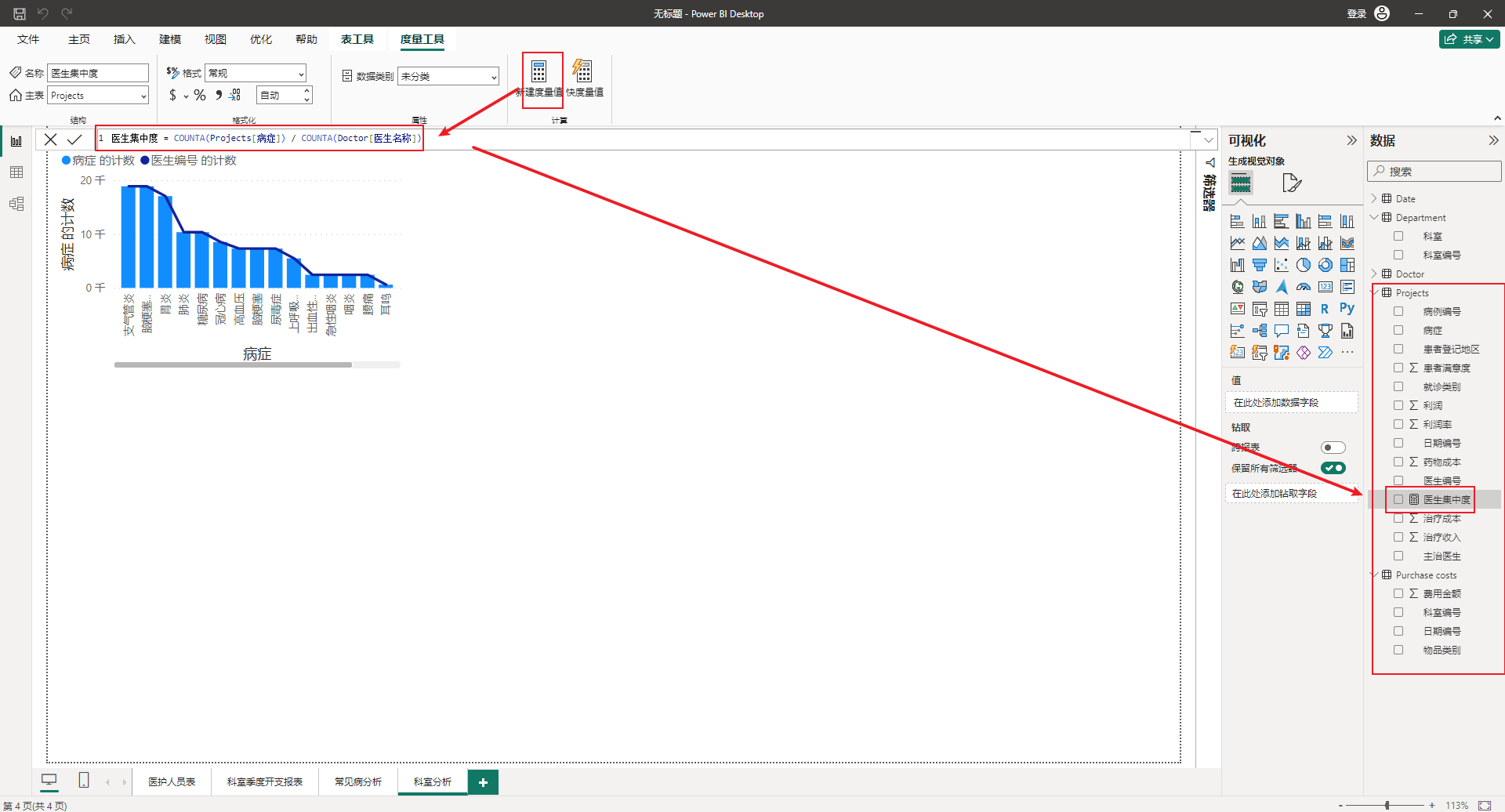This screenshot has width=1505, height=812.
Task: Open the 主表 Projects dropdown
Action: [98, 96]
